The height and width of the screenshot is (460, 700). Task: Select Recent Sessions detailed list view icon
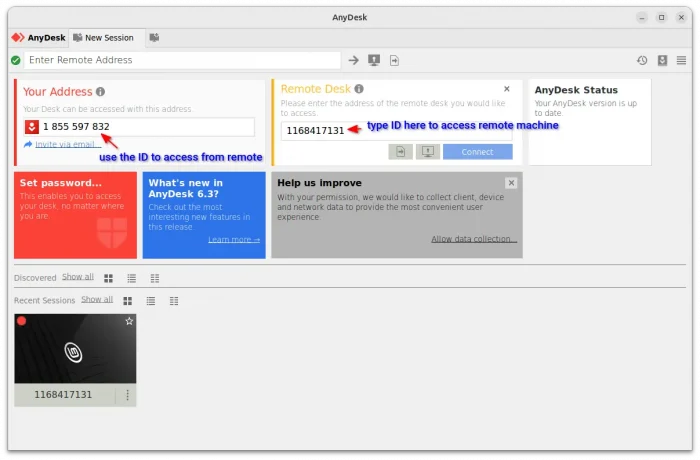click(174, 301)
